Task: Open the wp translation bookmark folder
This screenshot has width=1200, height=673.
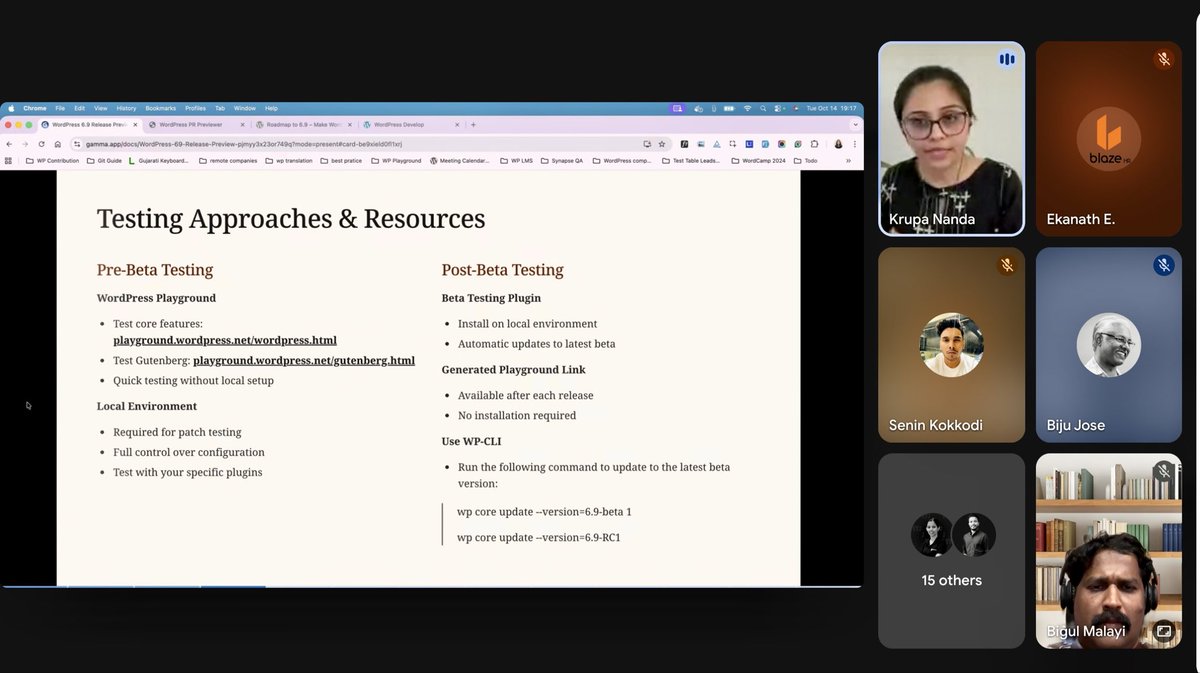Action: pyautogui.click(x=288, y=160)
